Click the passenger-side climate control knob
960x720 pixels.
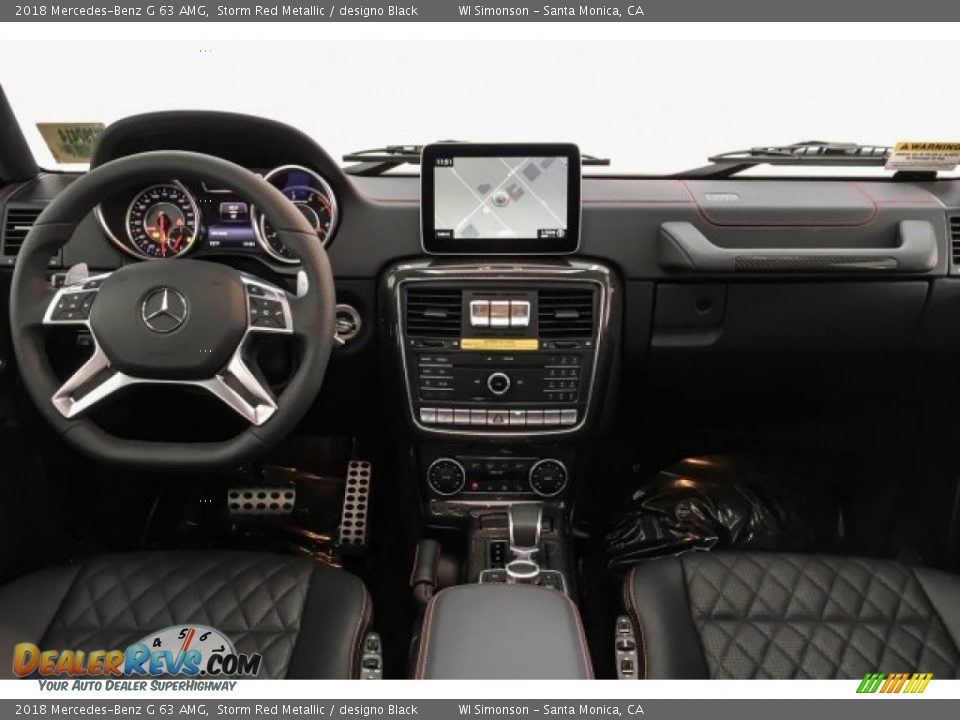(546, 476)
